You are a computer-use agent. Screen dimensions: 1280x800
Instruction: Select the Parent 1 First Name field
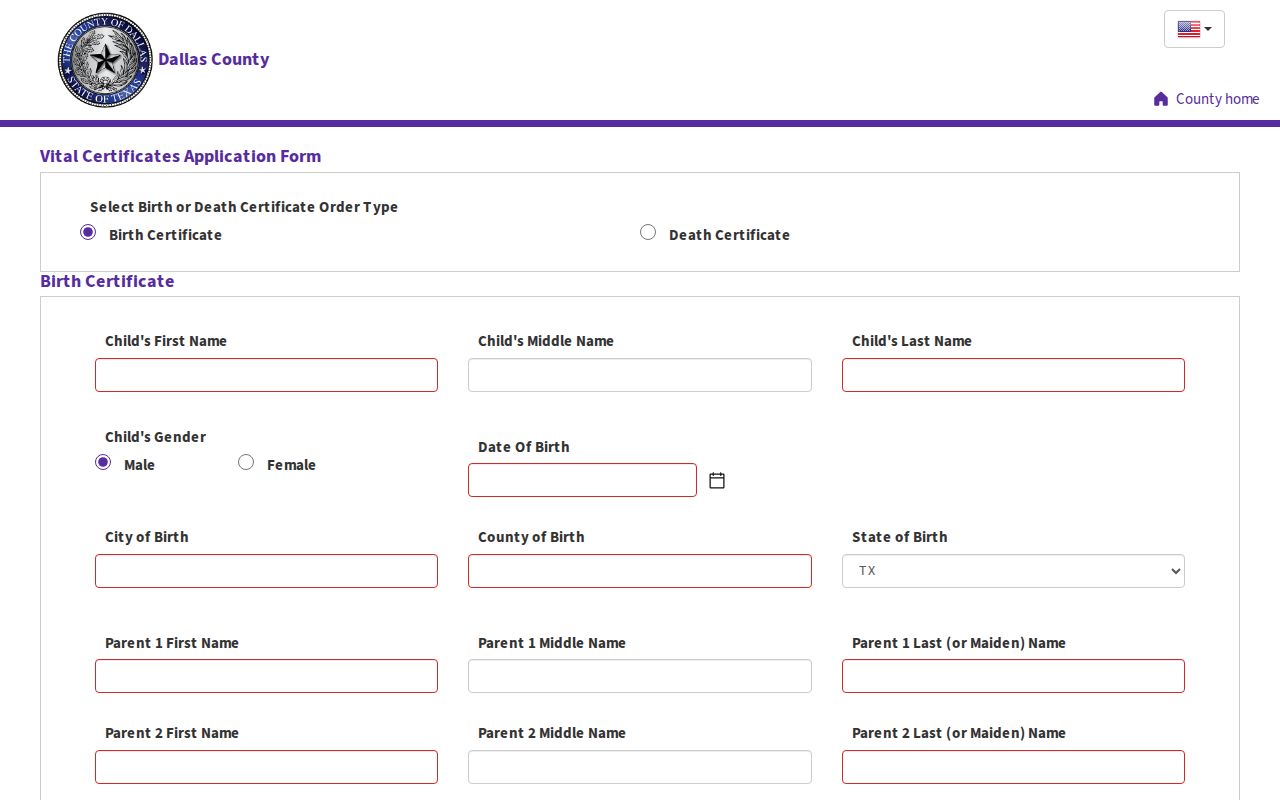coord(266,676)
